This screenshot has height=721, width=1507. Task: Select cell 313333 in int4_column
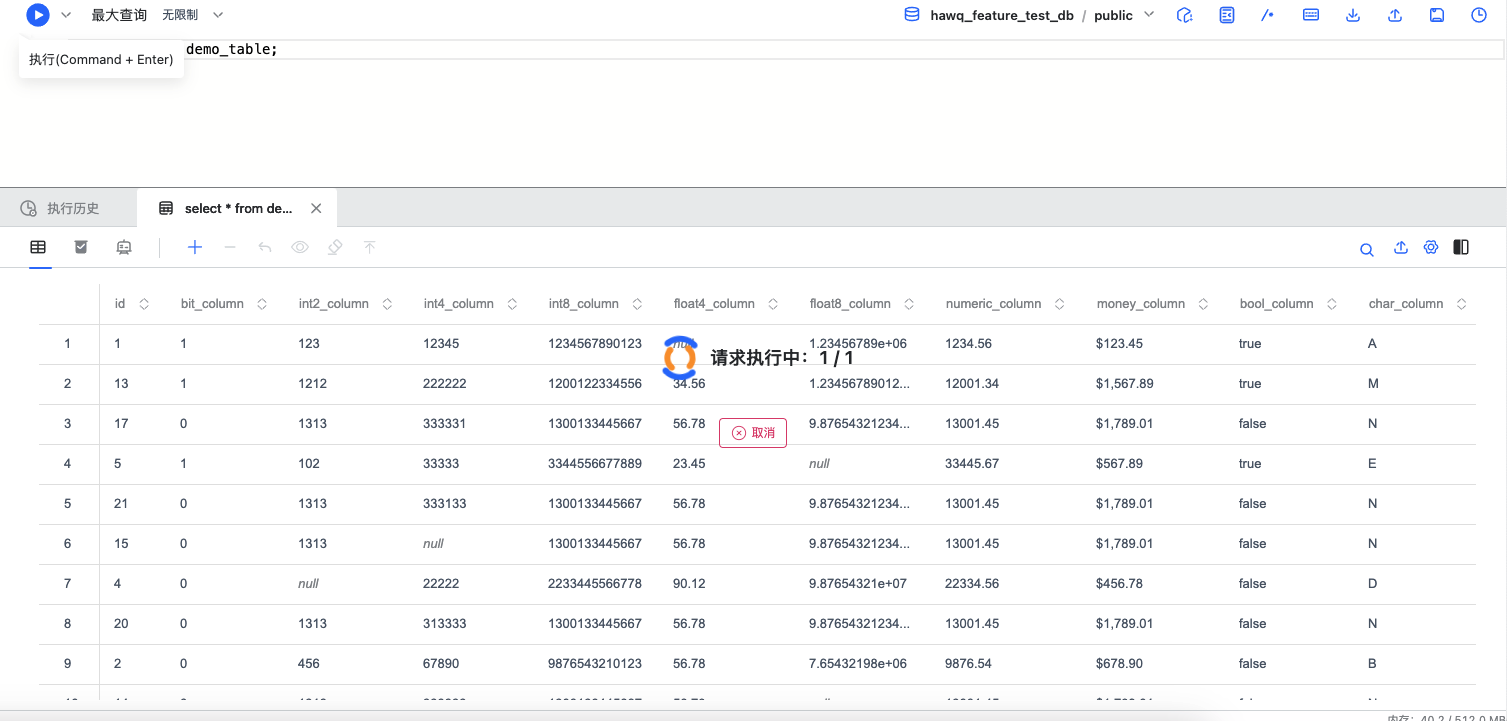(445, 624)
